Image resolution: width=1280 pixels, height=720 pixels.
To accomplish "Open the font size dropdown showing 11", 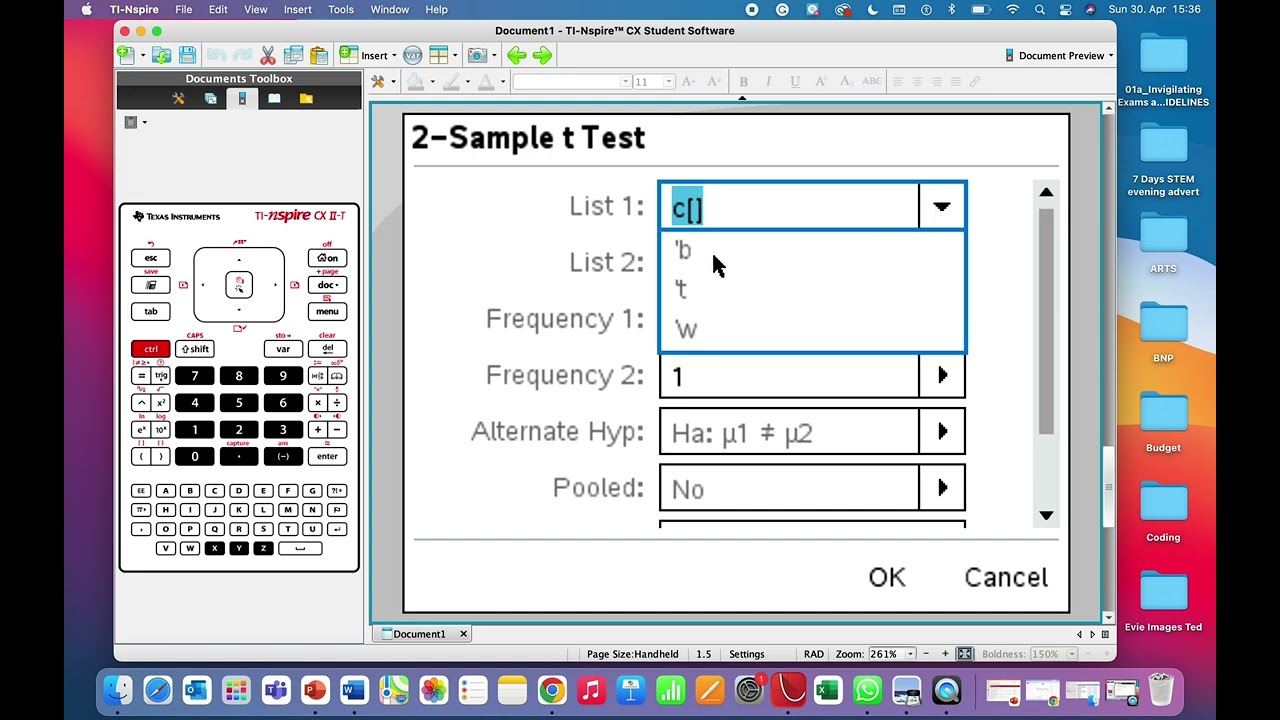I will [x=668, y=81].
